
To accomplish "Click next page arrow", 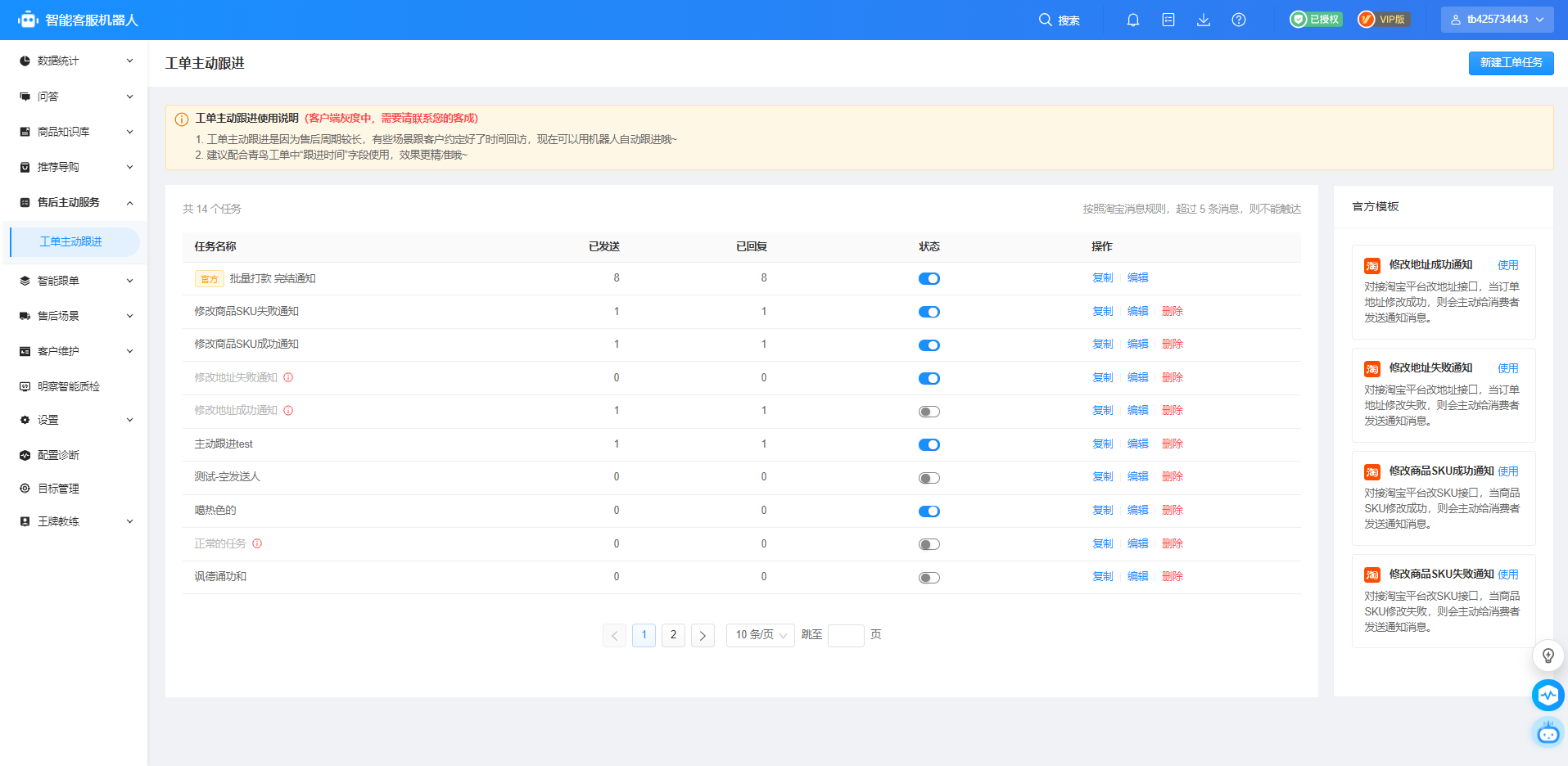I will [703, 635].
